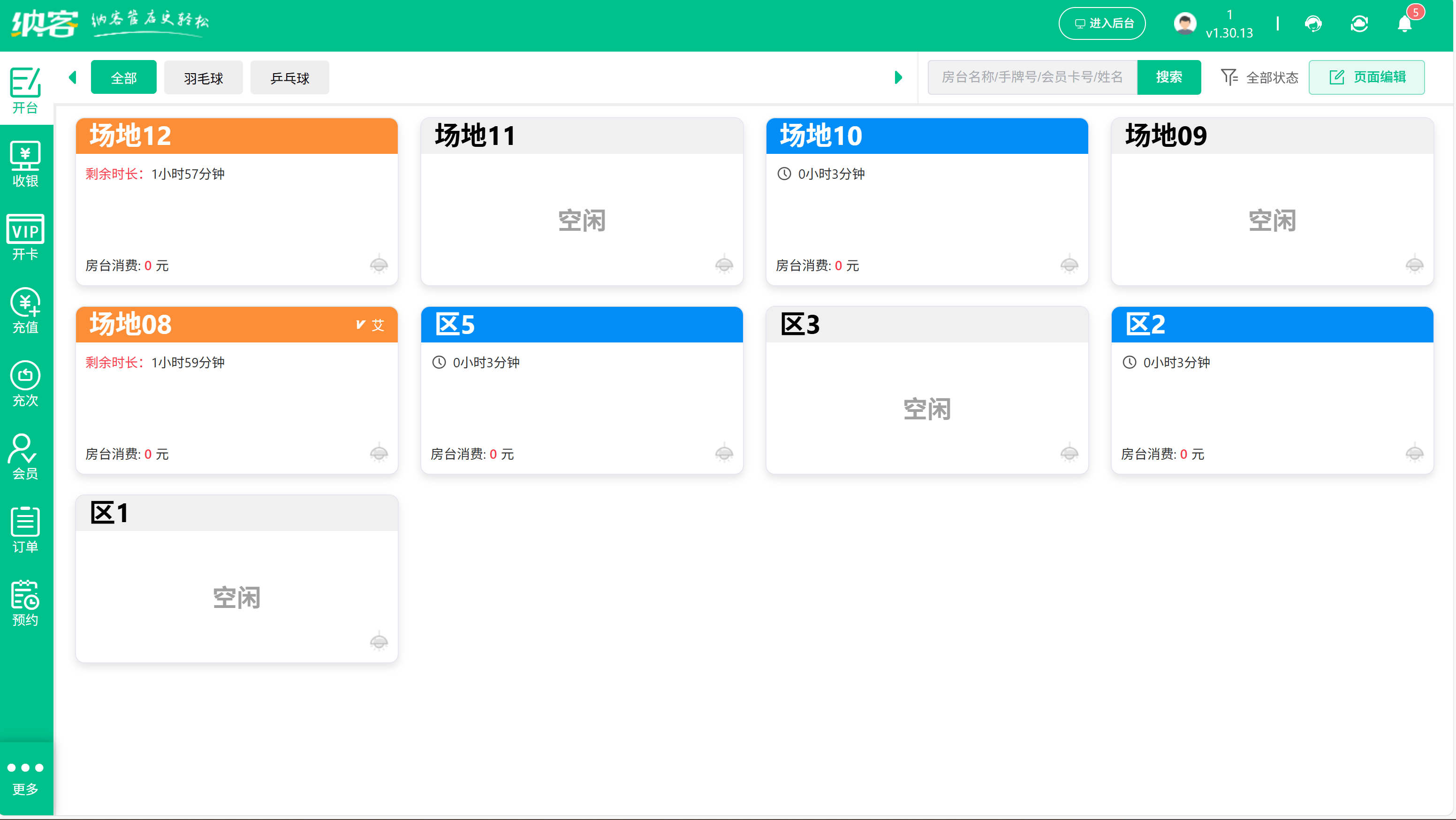Switch to the 羽毛球 tab
The height and width of the screenshot is (820, 1456).
point(203,77)
